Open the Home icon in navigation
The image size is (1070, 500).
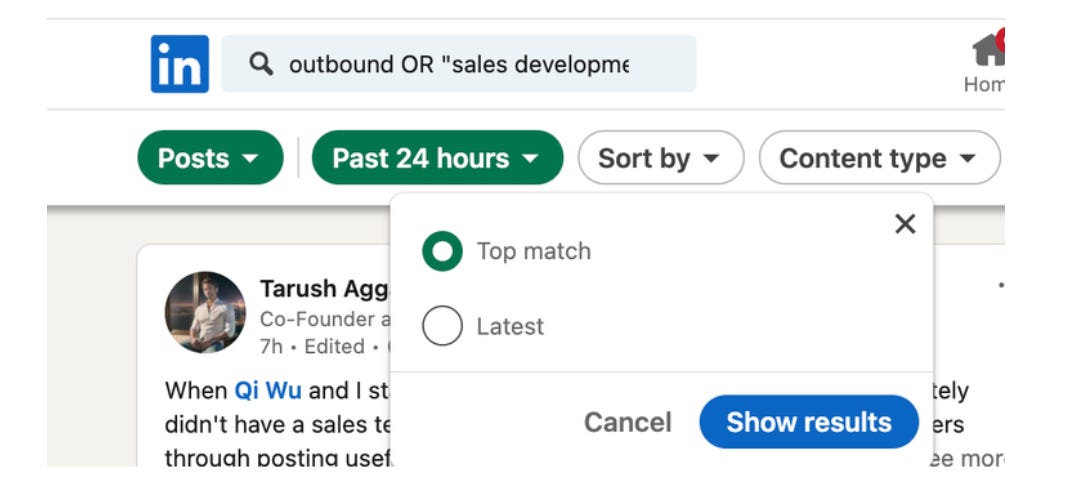[x=988, y=49]
